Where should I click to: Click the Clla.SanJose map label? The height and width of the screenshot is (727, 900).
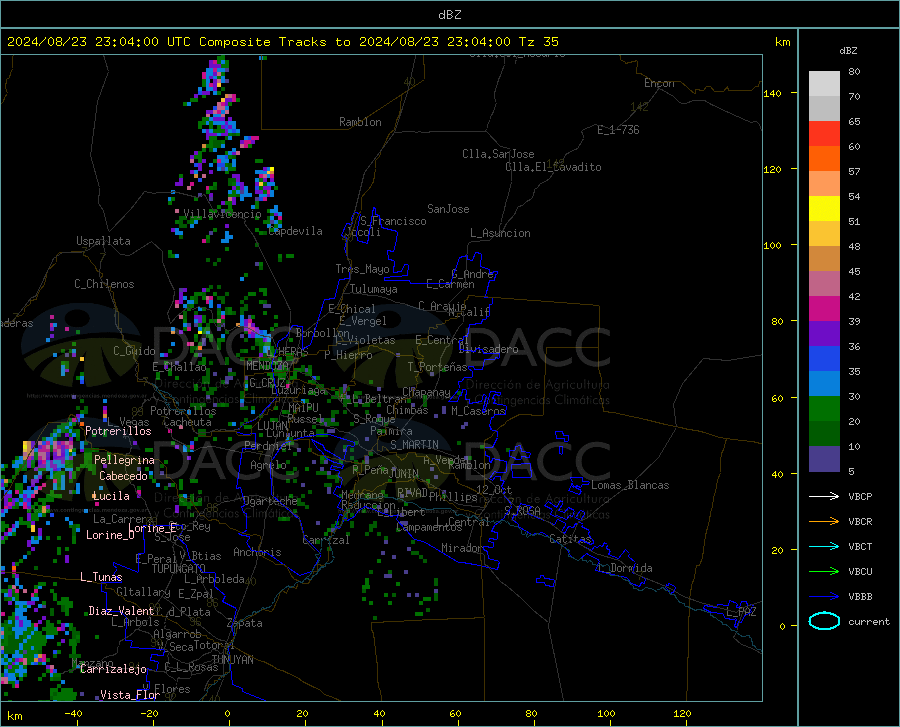(x=498, y=154)
